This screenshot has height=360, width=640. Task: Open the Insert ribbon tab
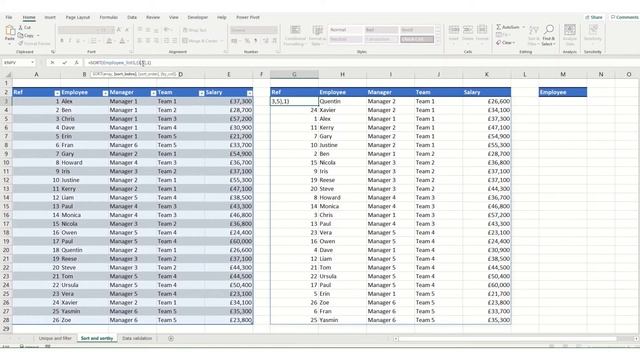(x=50, y=17)
